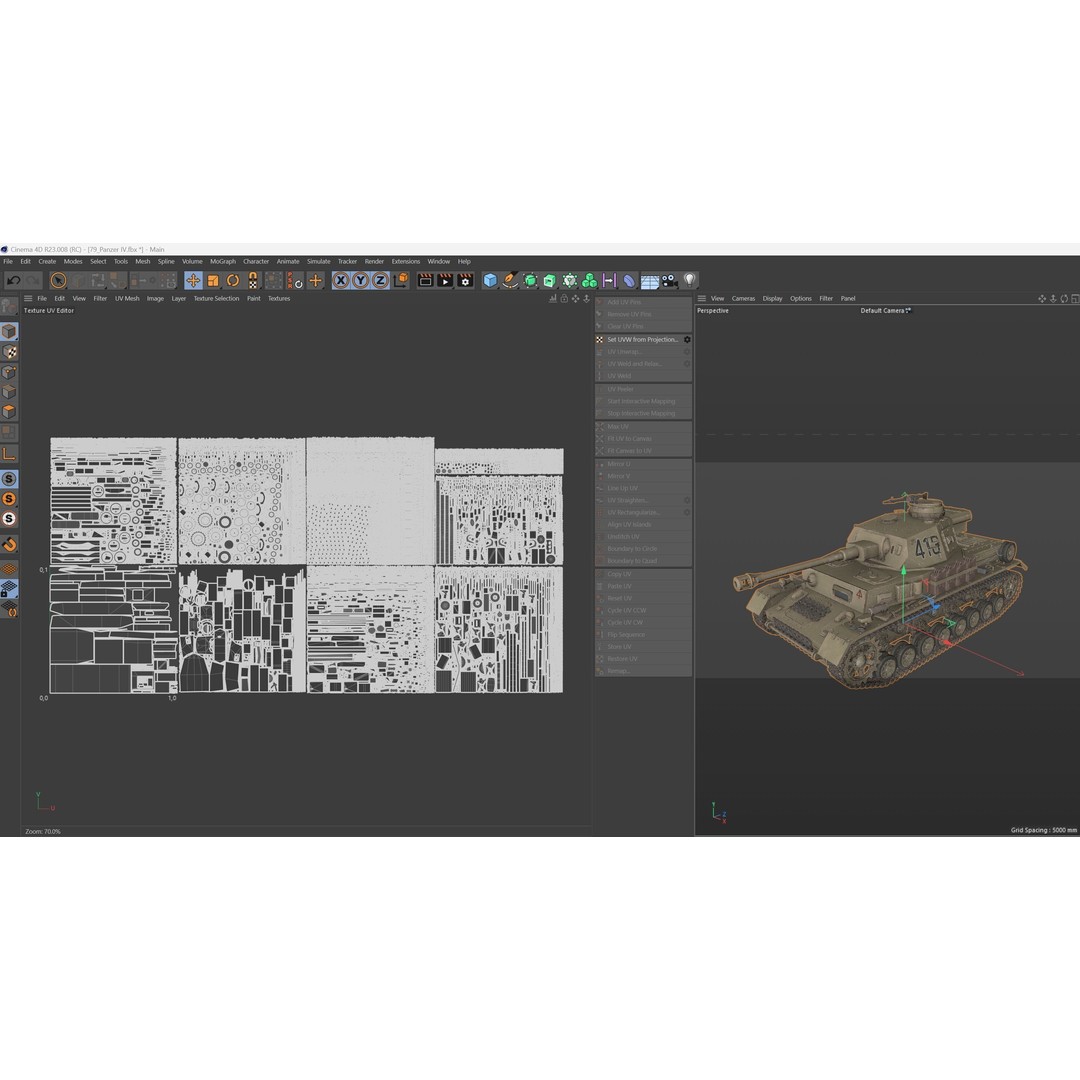Select the Rotate tool in the toolbar
The image size is (1080, 1080).
coord(233,280)
